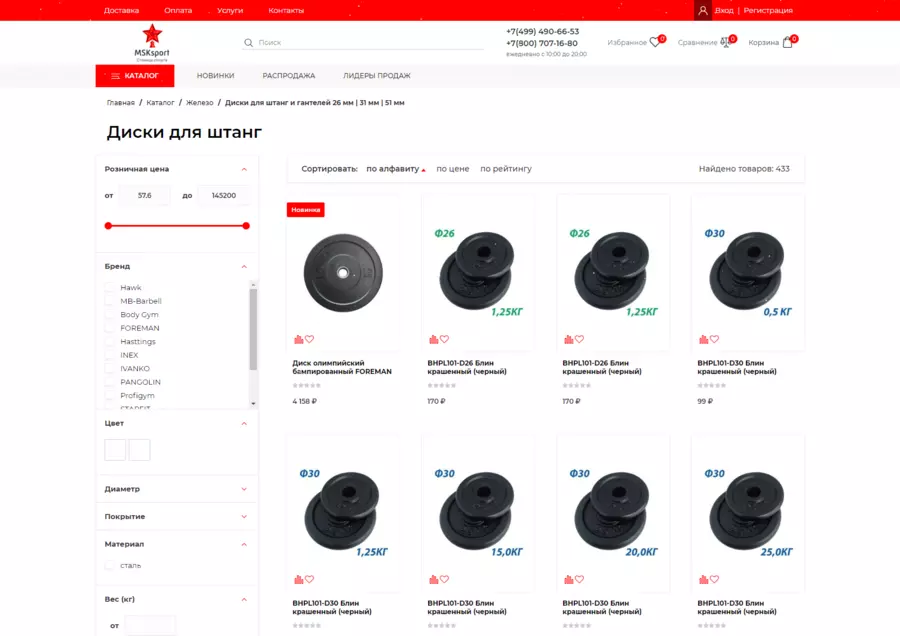The height and width of the screenshot is (636, 900).
Task: Compare the second Ф26 1,25КГ disc
Action: coord(568,339)
